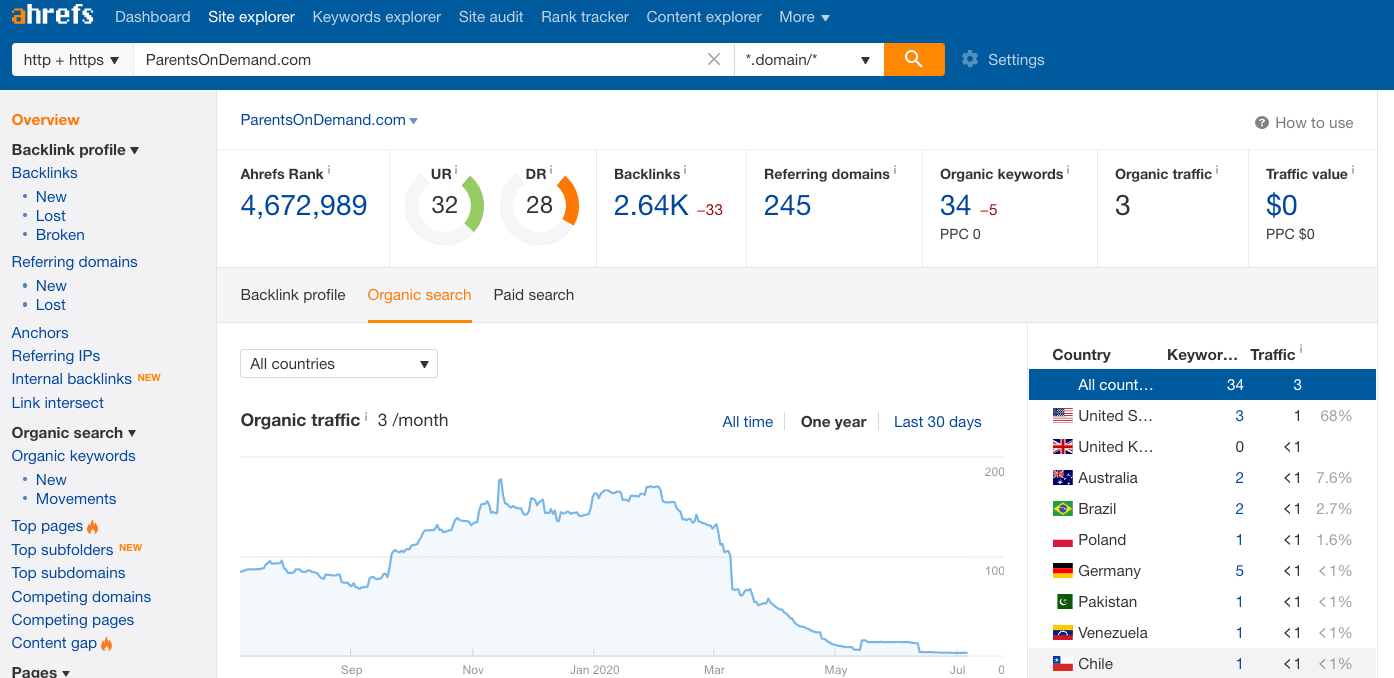Click the DR 28 gauge
This screenshot has height=678, width=1394.
pyautogui.click(x=539, y=205)
